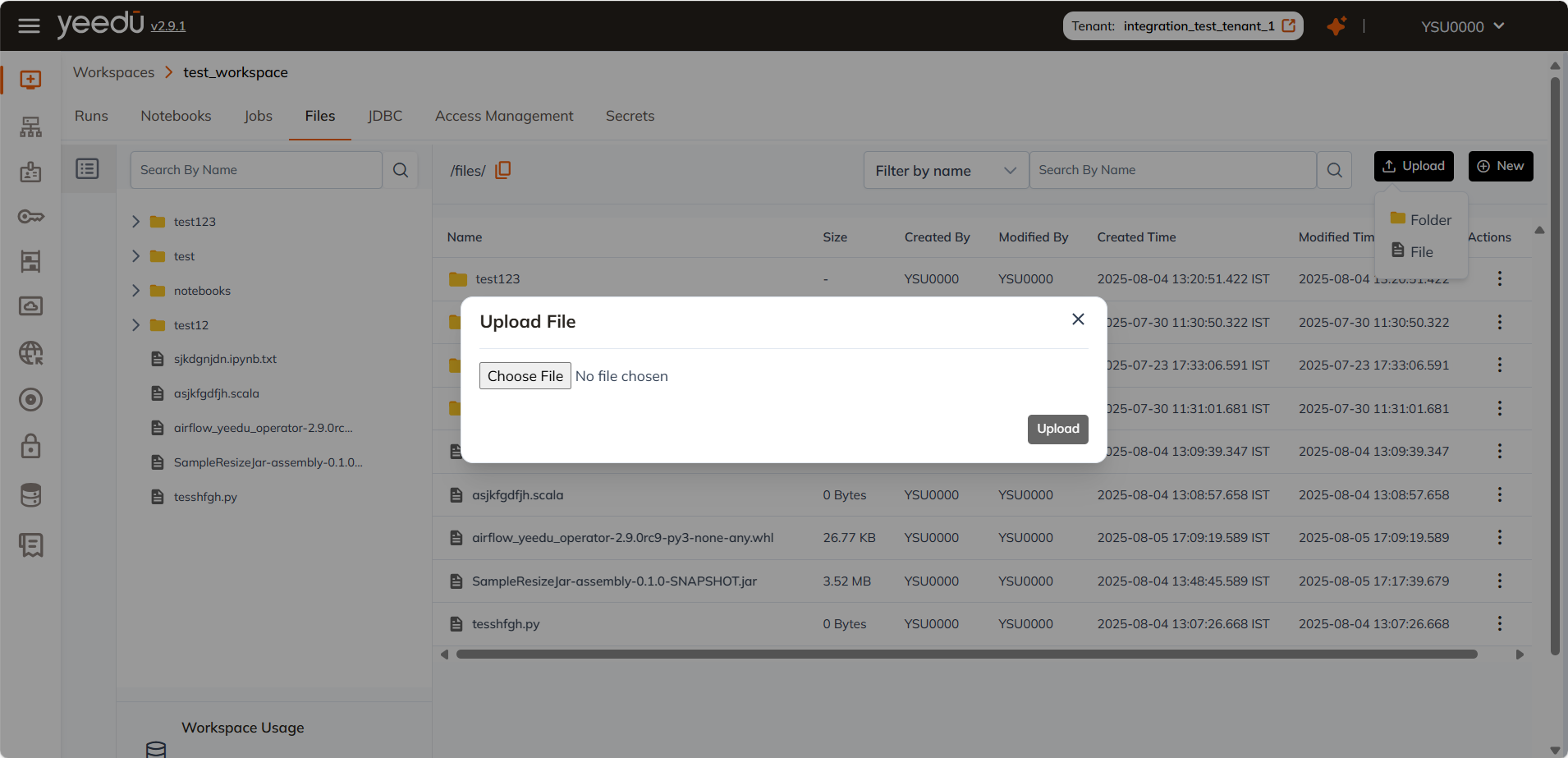This screenshot has width=1568, height=758.
Task: Copy the /files/ path using the copy icon
Action: pos(503,169)
